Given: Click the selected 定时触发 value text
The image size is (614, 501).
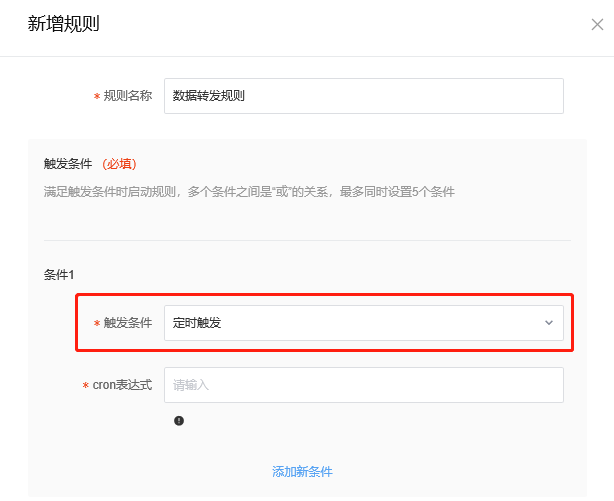Looking at the screenshot, I should pos(197,323).
